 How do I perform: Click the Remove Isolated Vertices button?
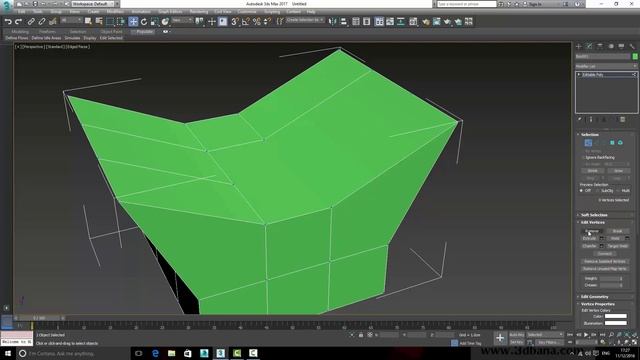pyautogui.click(x=604, y=261)
